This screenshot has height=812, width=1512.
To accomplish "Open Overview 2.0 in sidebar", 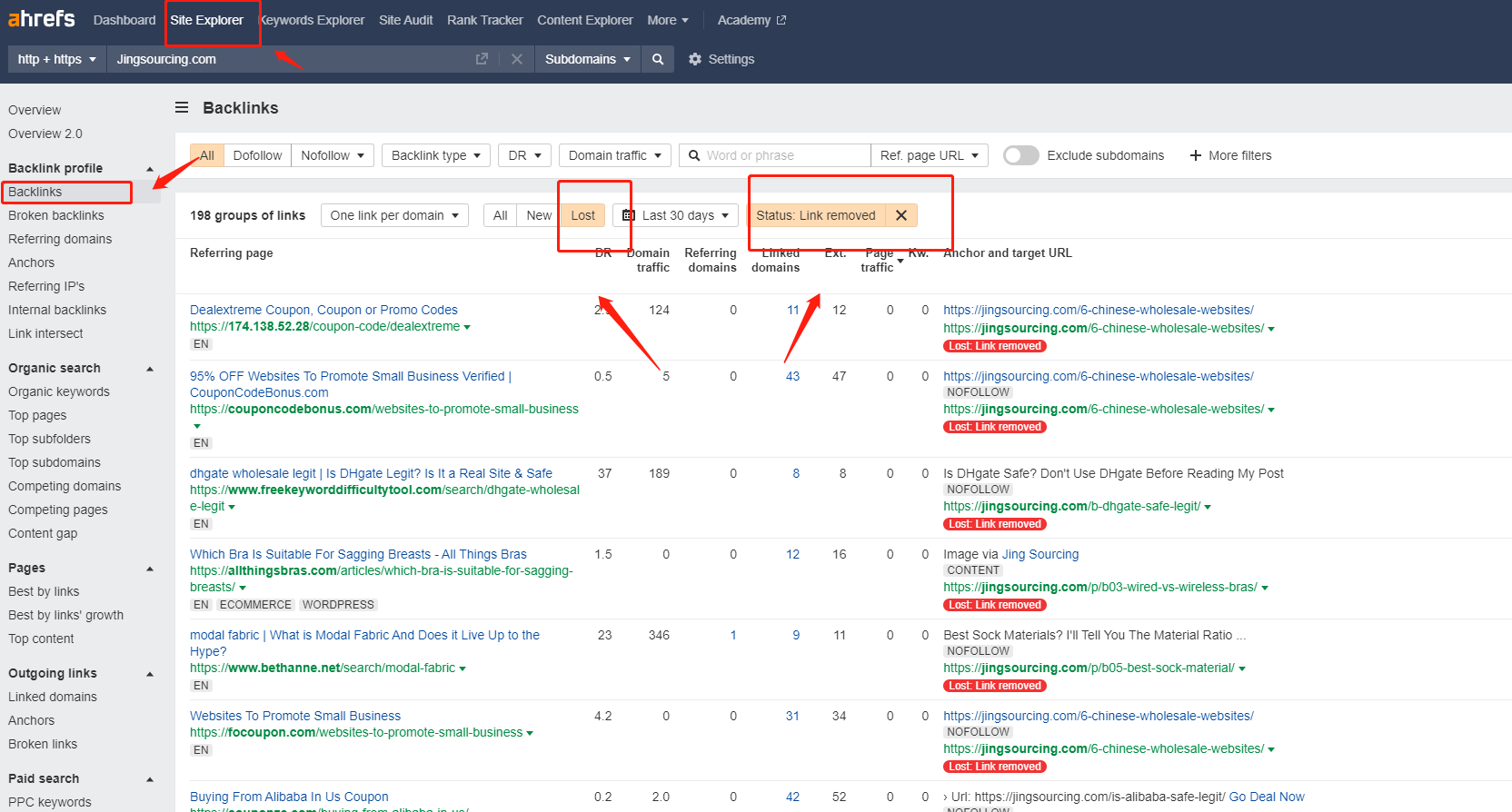I will click(x=45, y=134).
